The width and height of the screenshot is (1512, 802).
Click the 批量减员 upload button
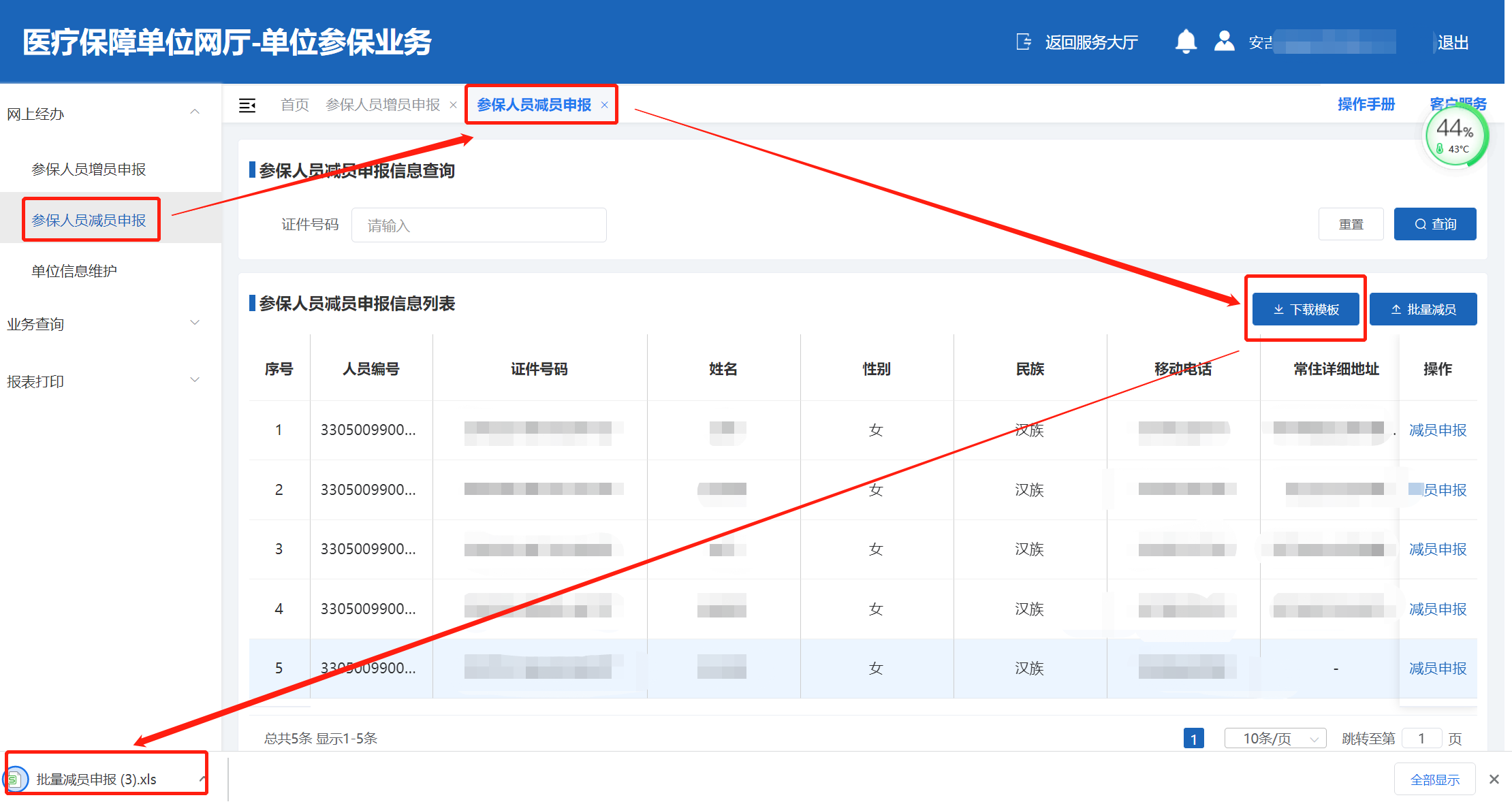pyautogui.click(x=1423, y=309)
